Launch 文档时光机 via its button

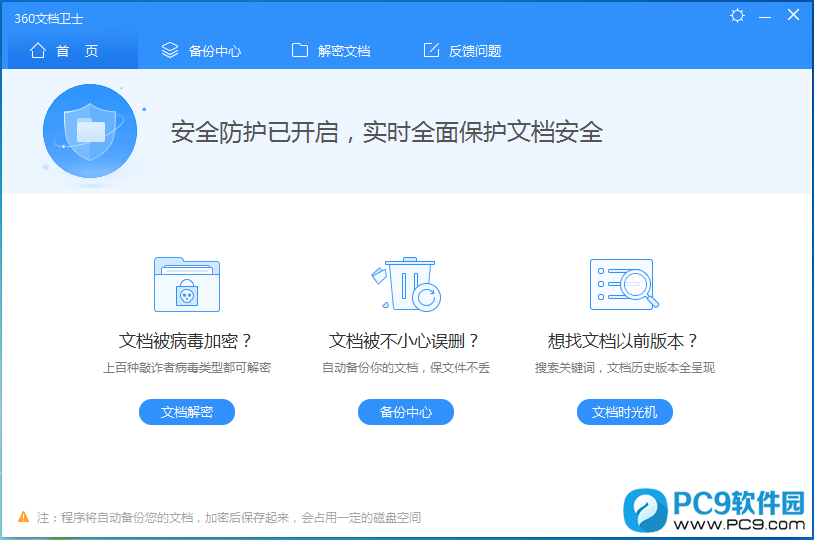(625, 412)
